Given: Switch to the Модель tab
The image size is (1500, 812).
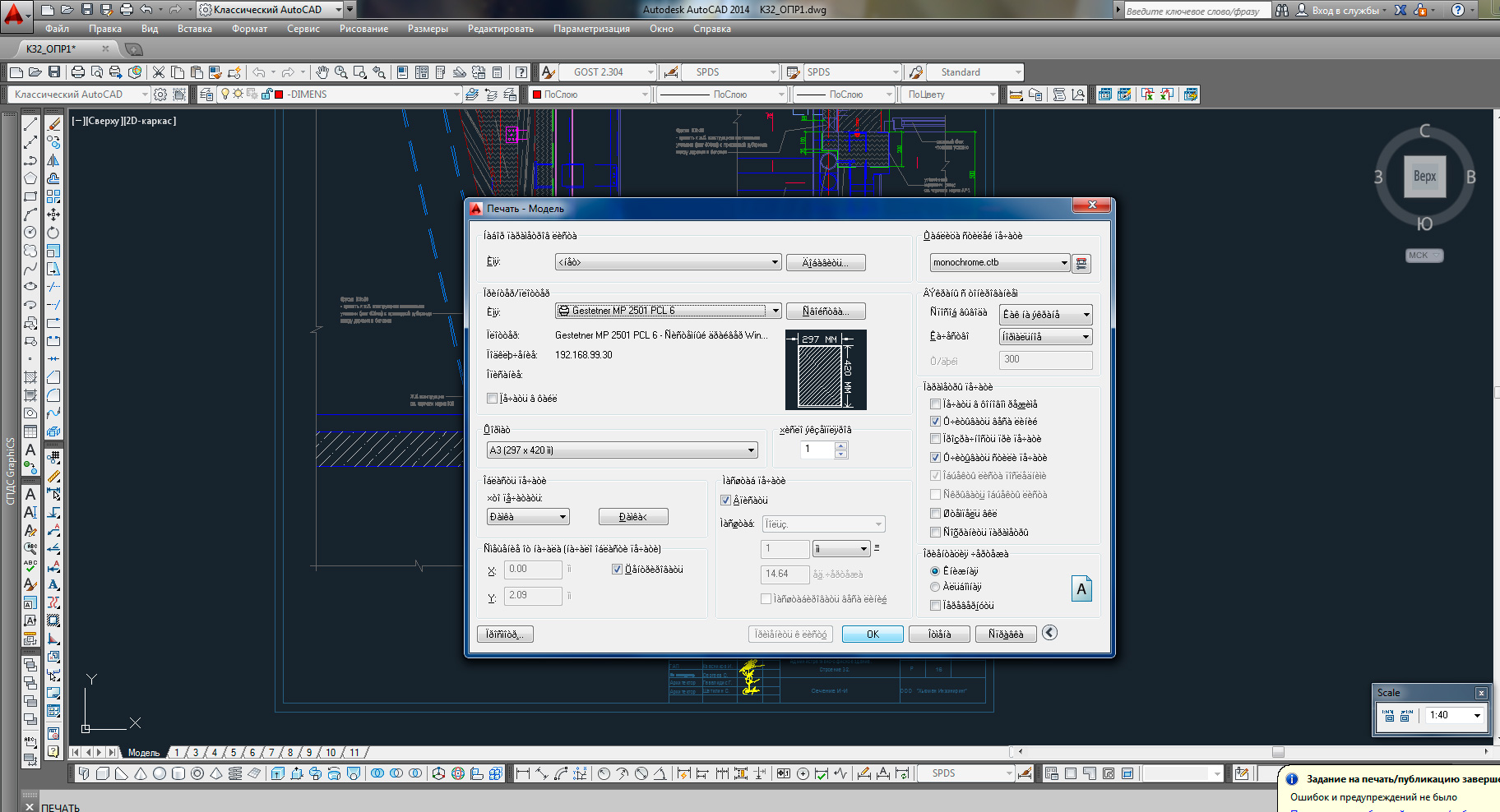Looking at the screenshot, I should [143, 752].
